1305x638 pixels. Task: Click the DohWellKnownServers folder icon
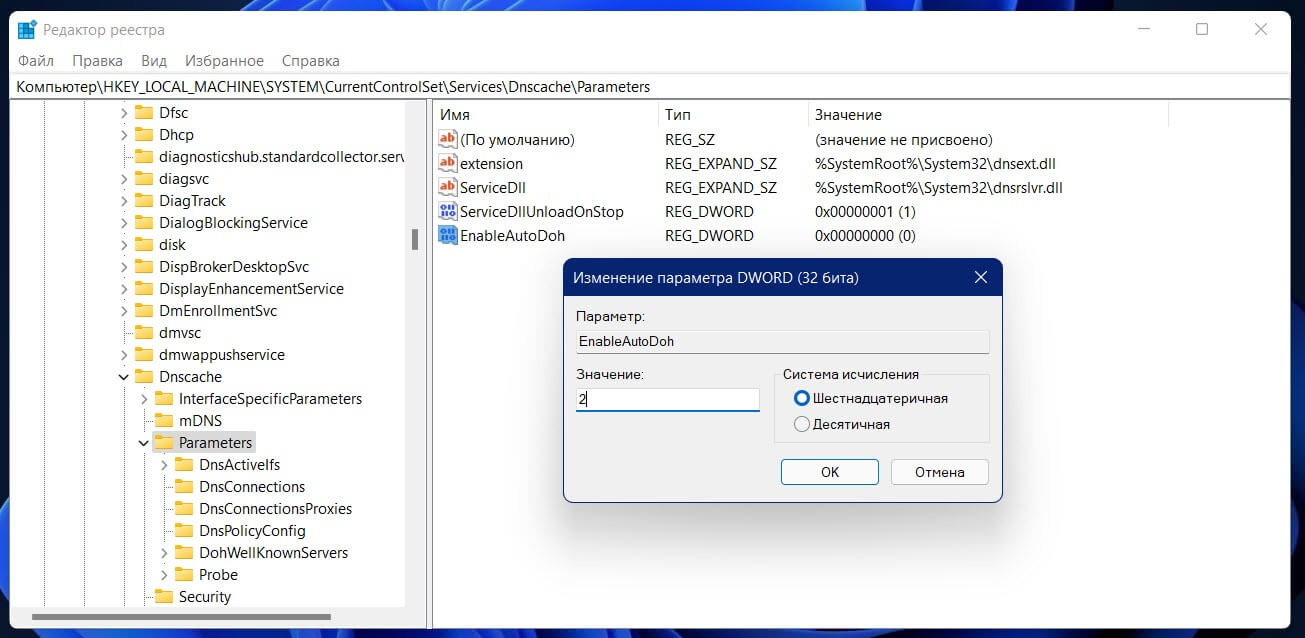(x=184, y=552)
